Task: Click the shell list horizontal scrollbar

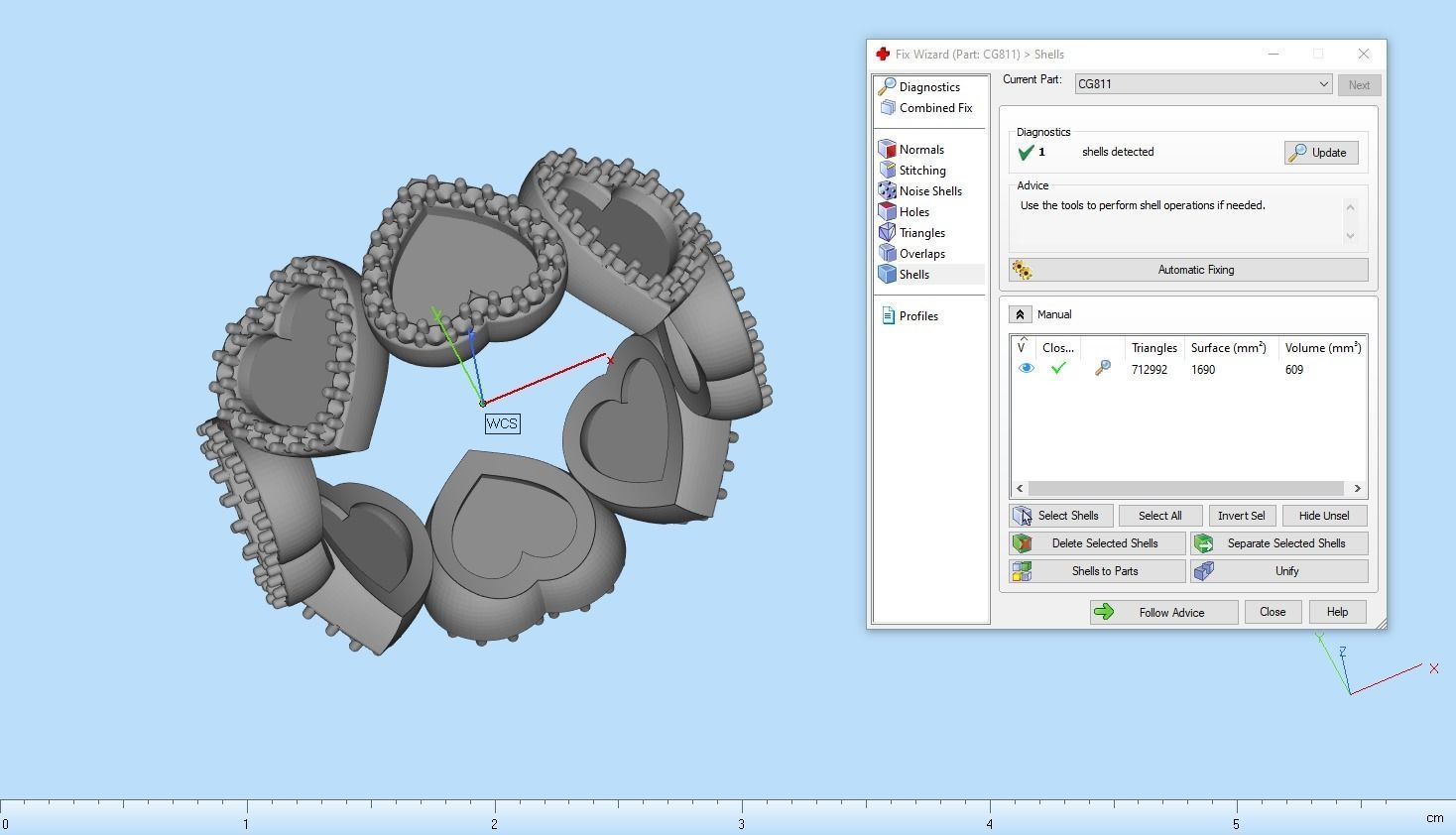Action: click(x=1188, y=488)
